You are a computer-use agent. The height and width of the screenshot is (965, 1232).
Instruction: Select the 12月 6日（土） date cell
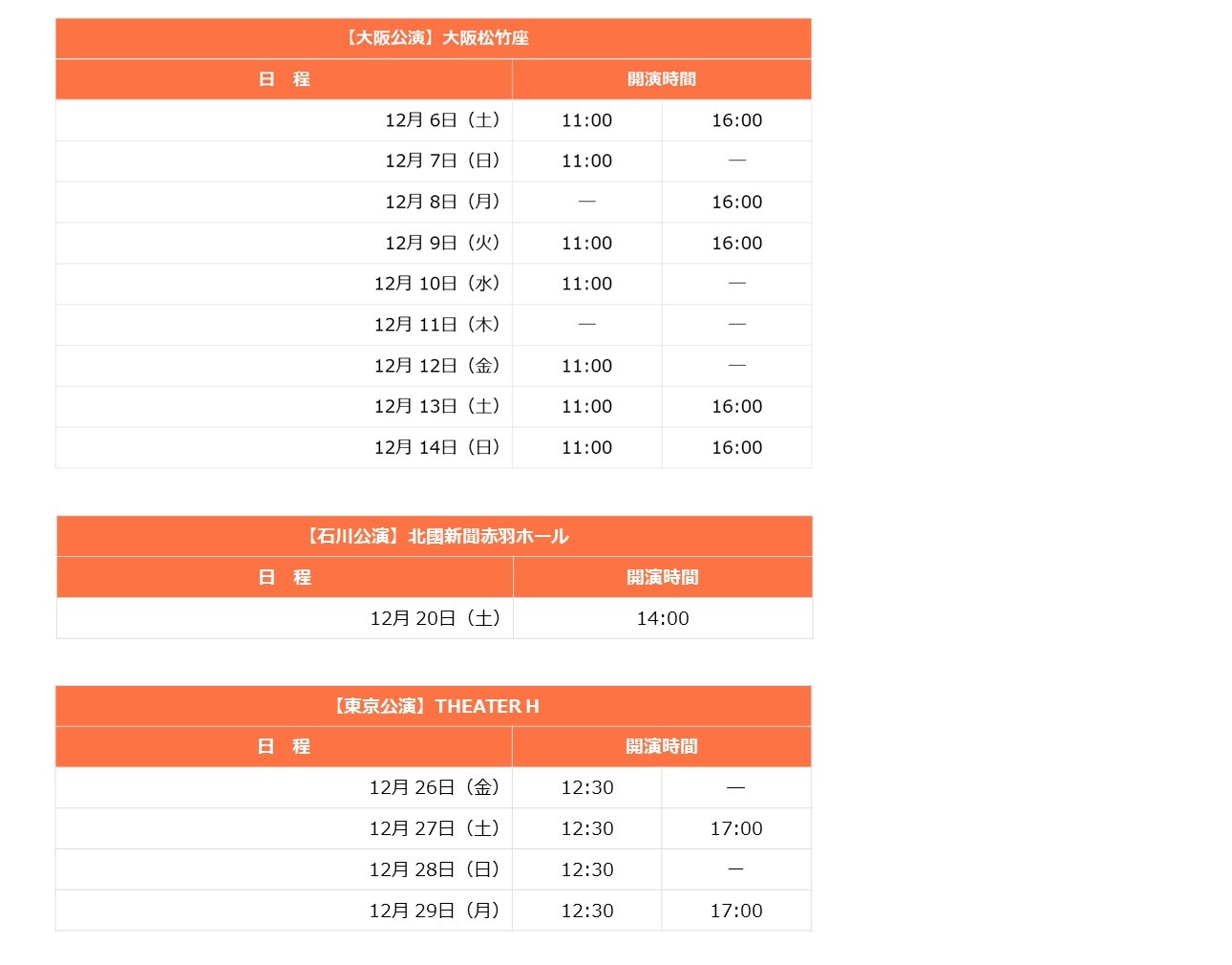[x=285, y=120]
